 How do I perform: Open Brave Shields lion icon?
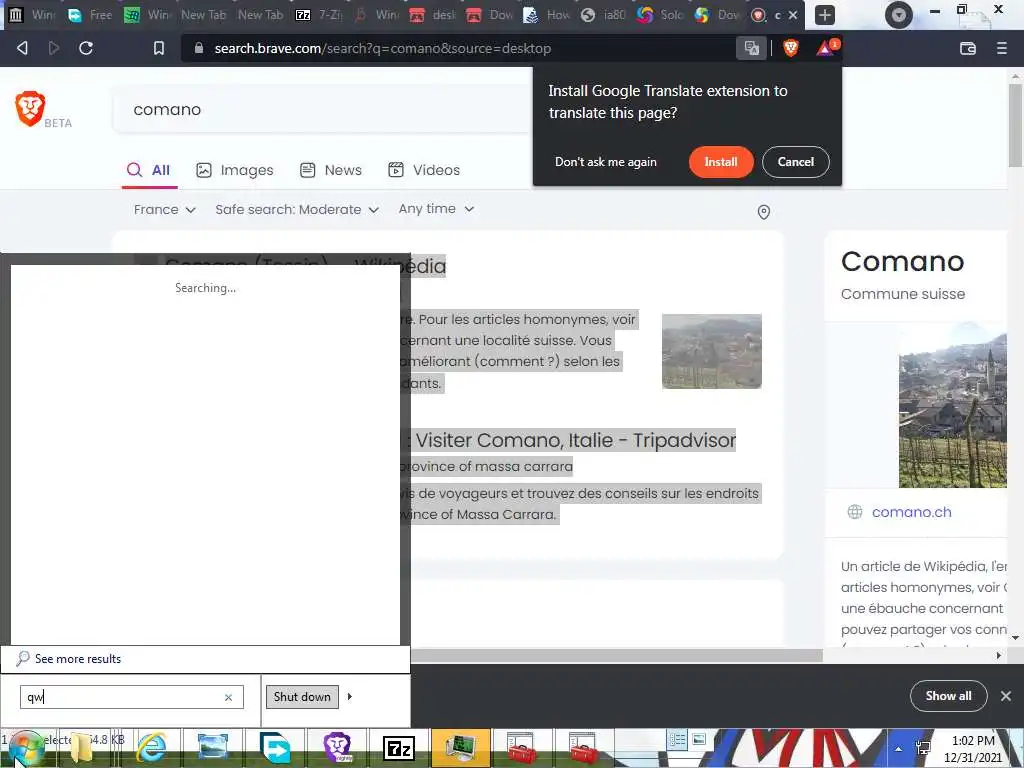coord(790,48)
